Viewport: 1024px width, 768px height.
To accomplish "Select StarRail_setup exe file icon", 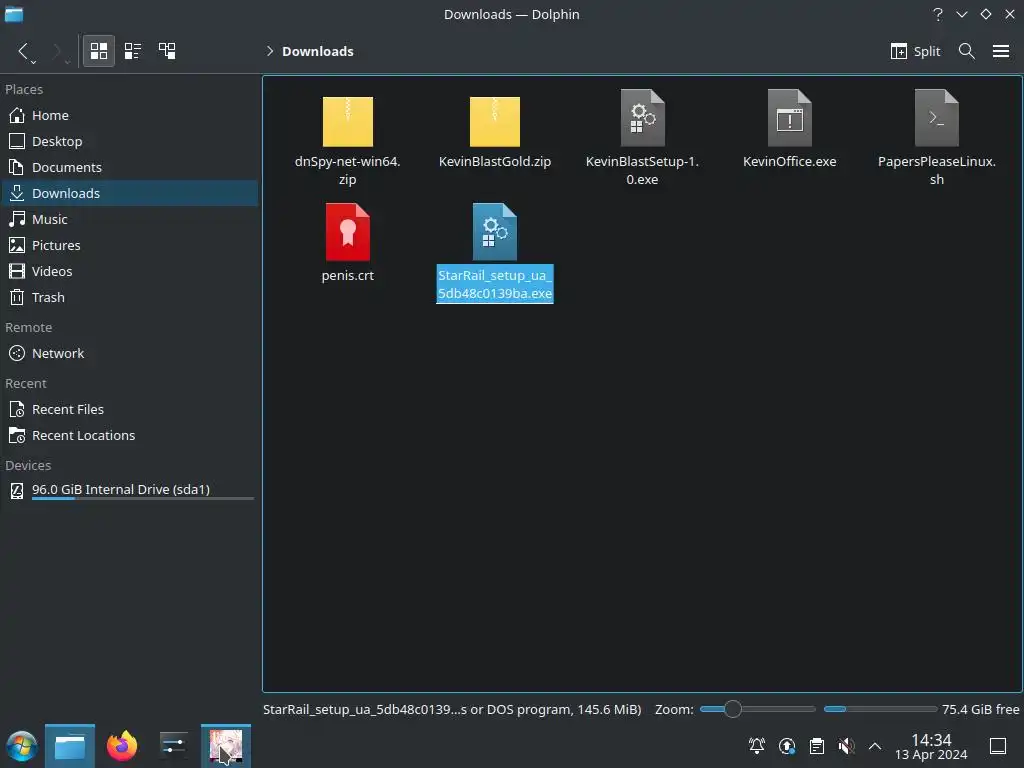I will [x=494, y=232].
